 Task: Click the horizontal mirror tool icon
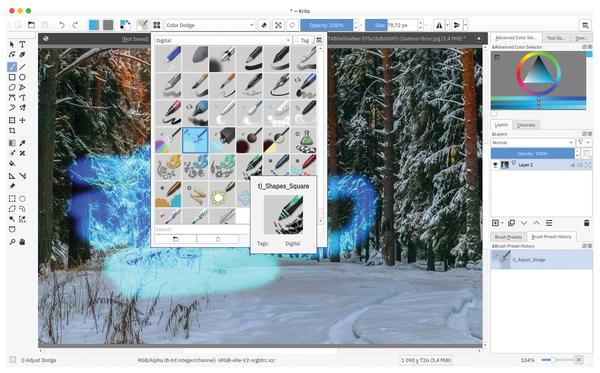click(439, 25)
